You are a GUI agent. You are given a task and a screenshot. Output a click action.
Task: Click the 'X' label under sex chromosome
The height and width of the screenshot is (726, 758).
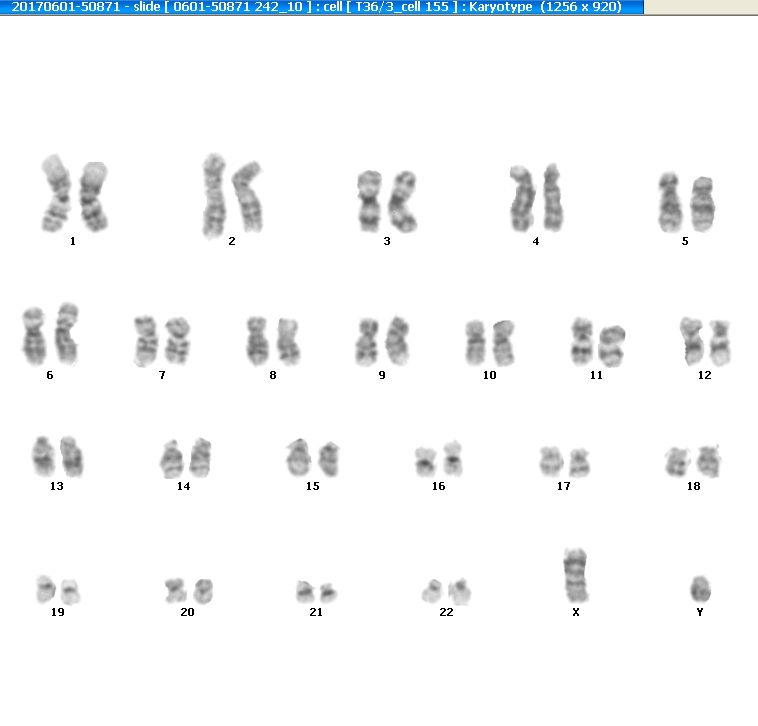(576, 612)
